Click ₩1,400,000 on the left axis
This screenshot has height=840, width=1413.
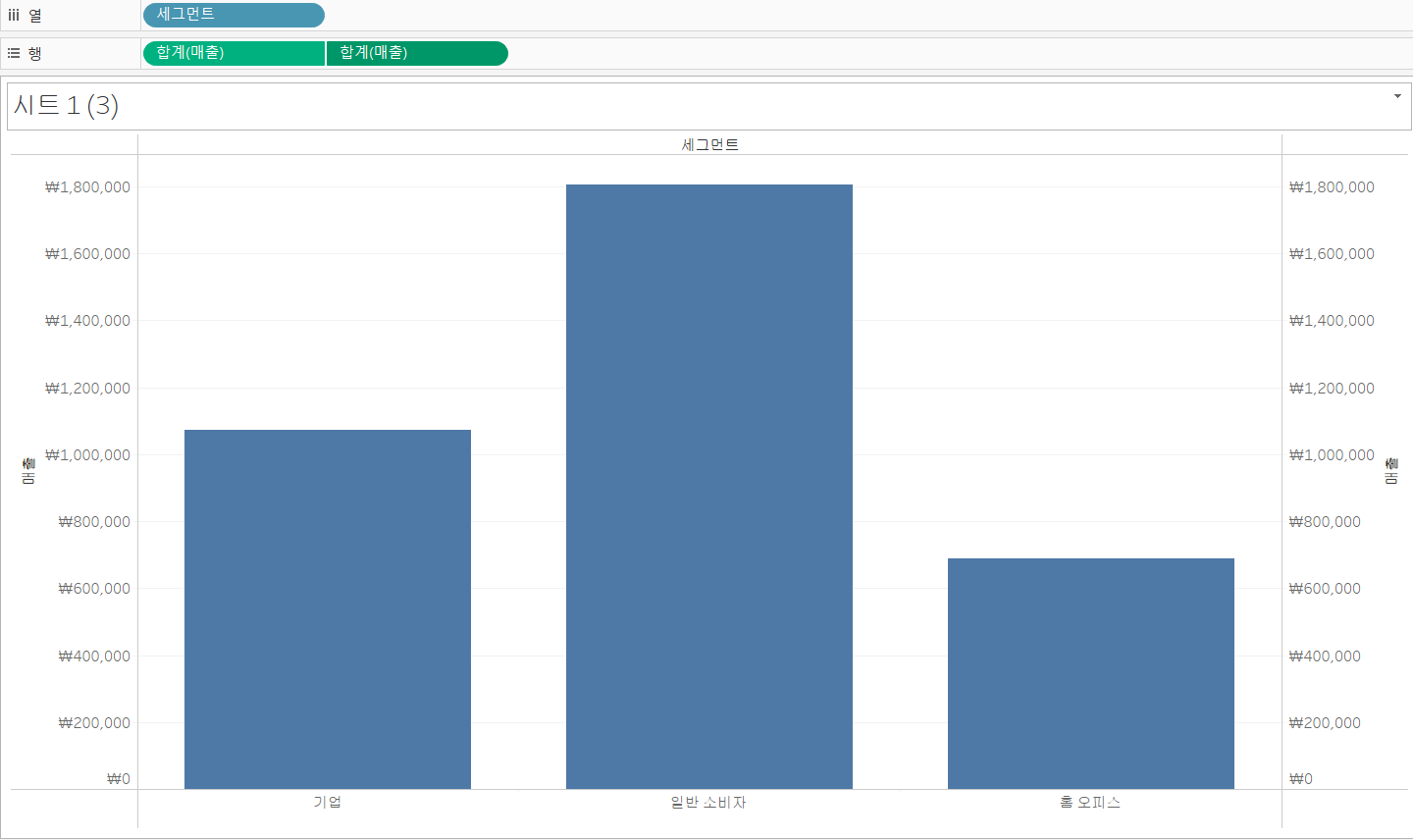(87, 320)
